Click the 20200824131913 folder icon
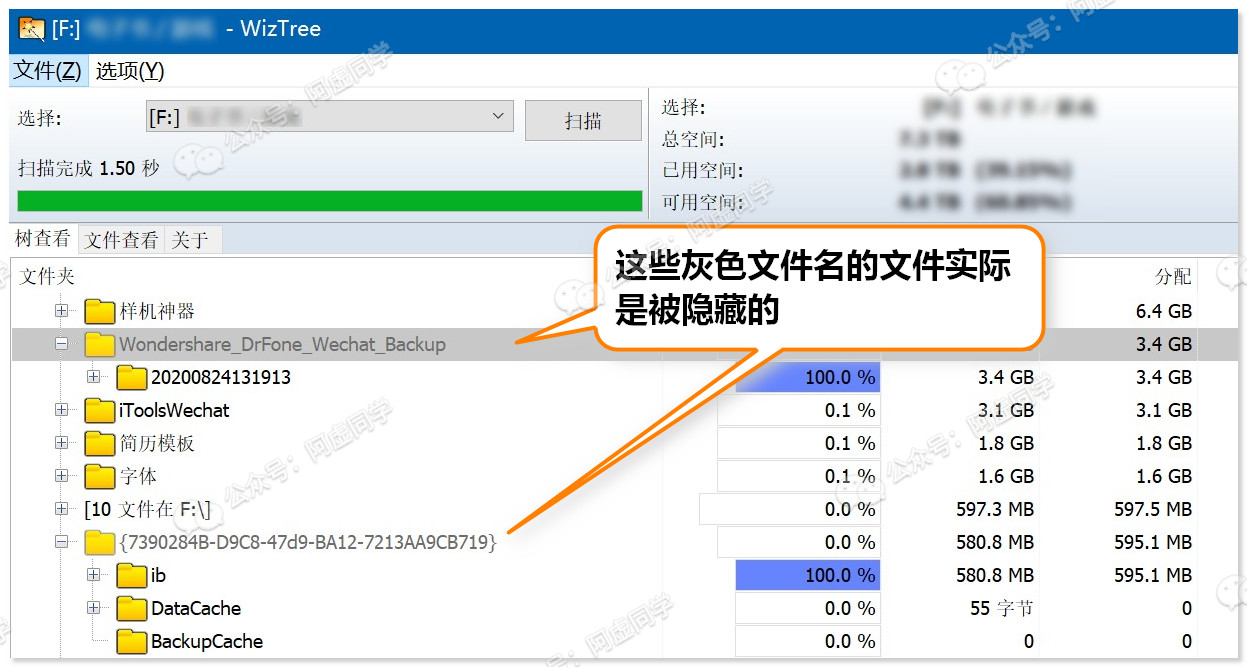The width and height of the screenshot is (1247, 667). [x=132, y=378]
